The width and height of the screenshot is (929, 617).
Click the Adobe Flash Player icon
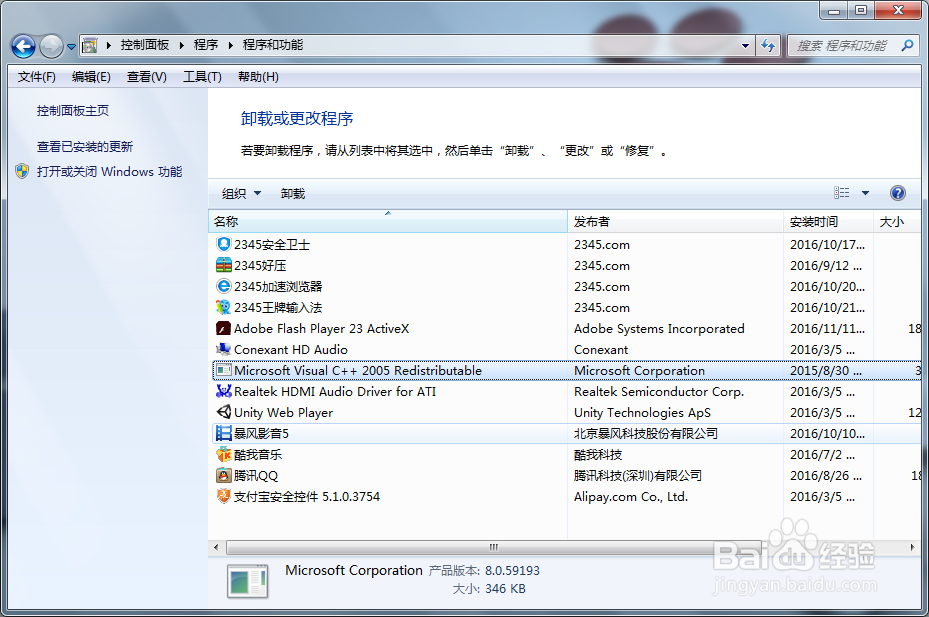pos(223,328)
